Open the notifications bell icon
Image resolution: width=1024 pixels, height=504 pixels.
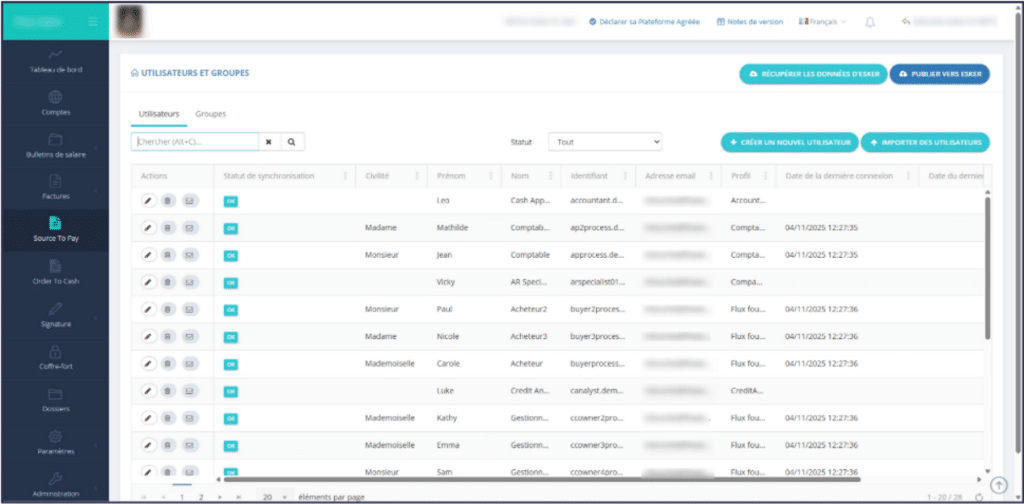tap(870, 22)
